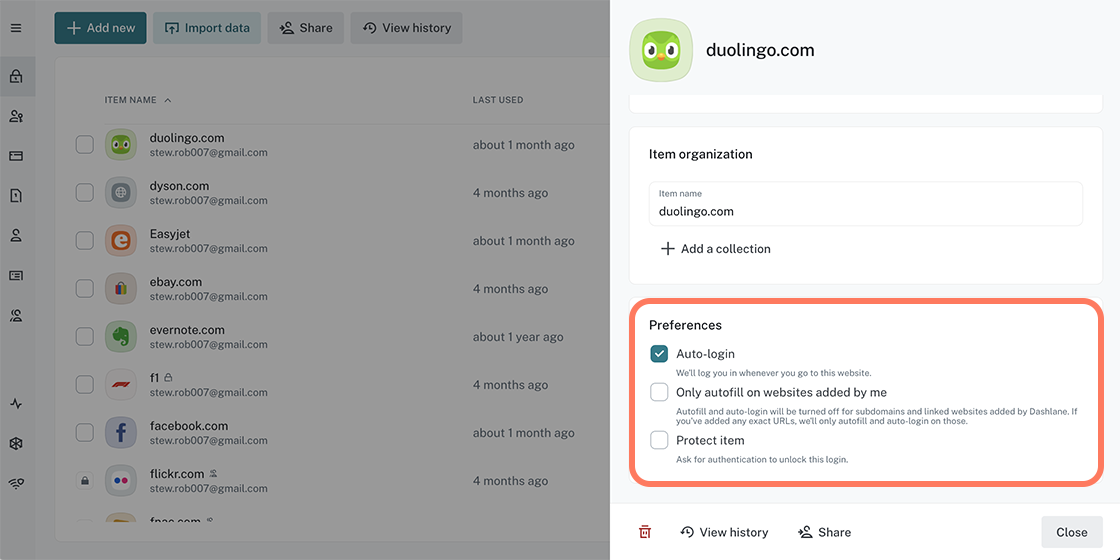Image resolution: width=1120 pixels, height=560 pixels.
Task: Enable Only autofill on websites added by me
Action: coord(659,392)
